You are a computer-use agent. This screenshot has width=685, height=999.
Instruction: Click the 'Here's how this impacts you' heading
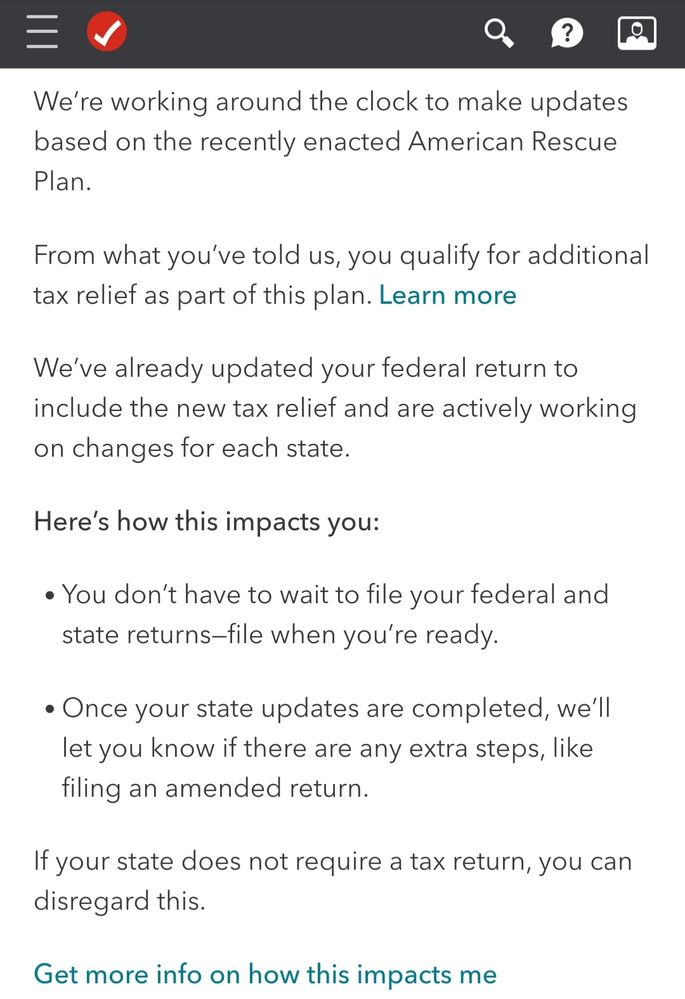tap(207, 521)
